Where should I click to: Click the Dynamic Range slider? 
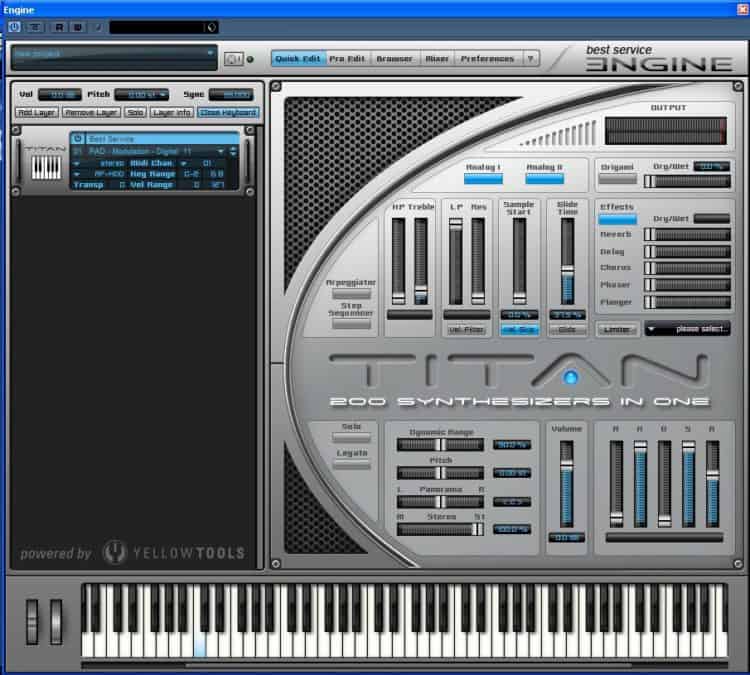point(440,445)
